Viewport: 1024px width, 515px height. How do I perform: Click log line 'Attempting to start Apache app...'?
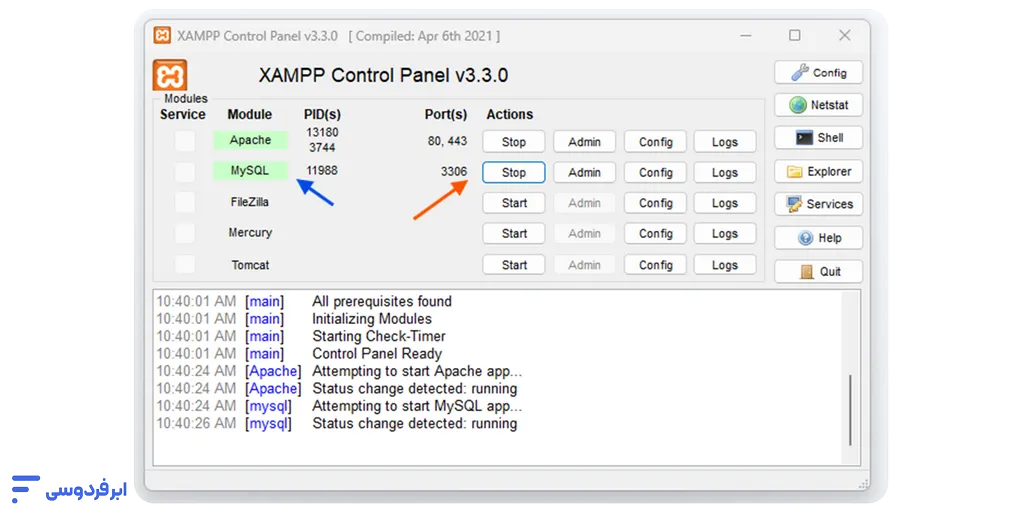[x=417, y=371]
